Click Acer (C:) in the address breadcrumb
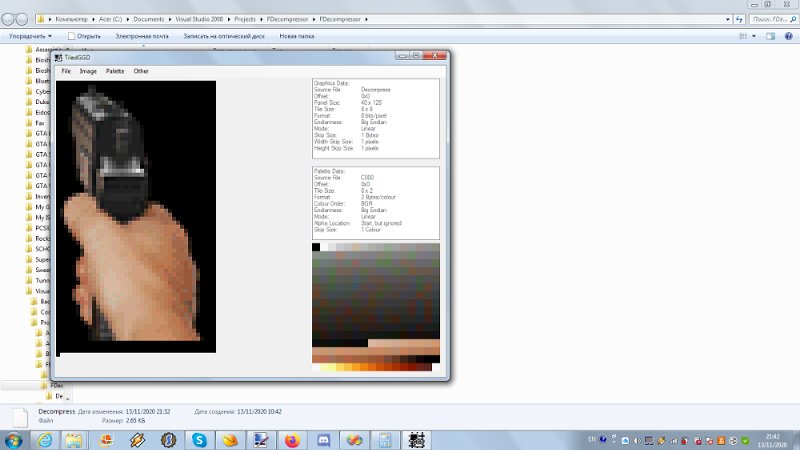Viewport: 800px width, 450px height. coord(110,19)
